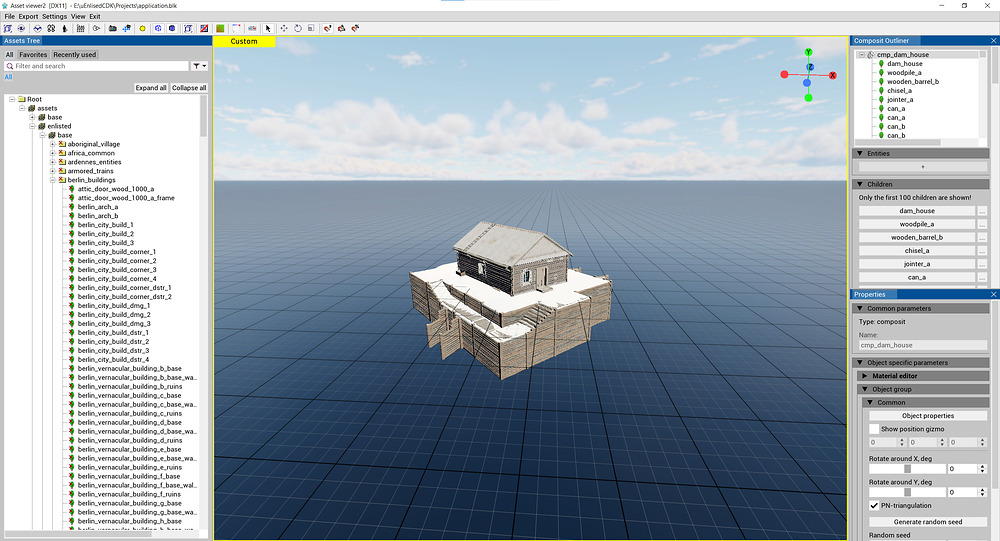Collapse the Common parameters section
This screenshot has width=1000, height=541.
click(x=860, y=308)
